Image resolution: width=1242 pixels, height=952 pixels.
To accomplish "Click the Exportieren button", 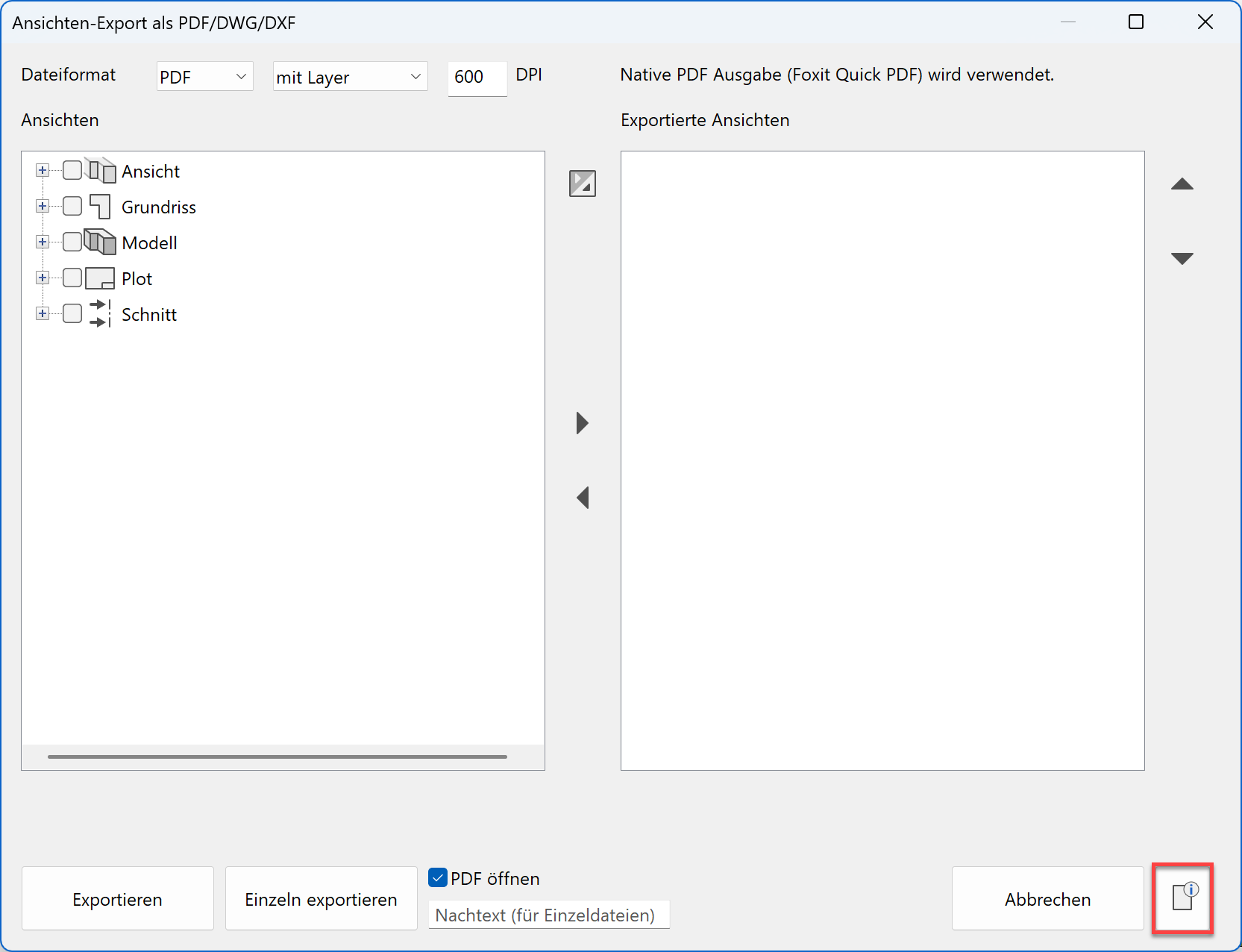I will click(x=117, y=898).
